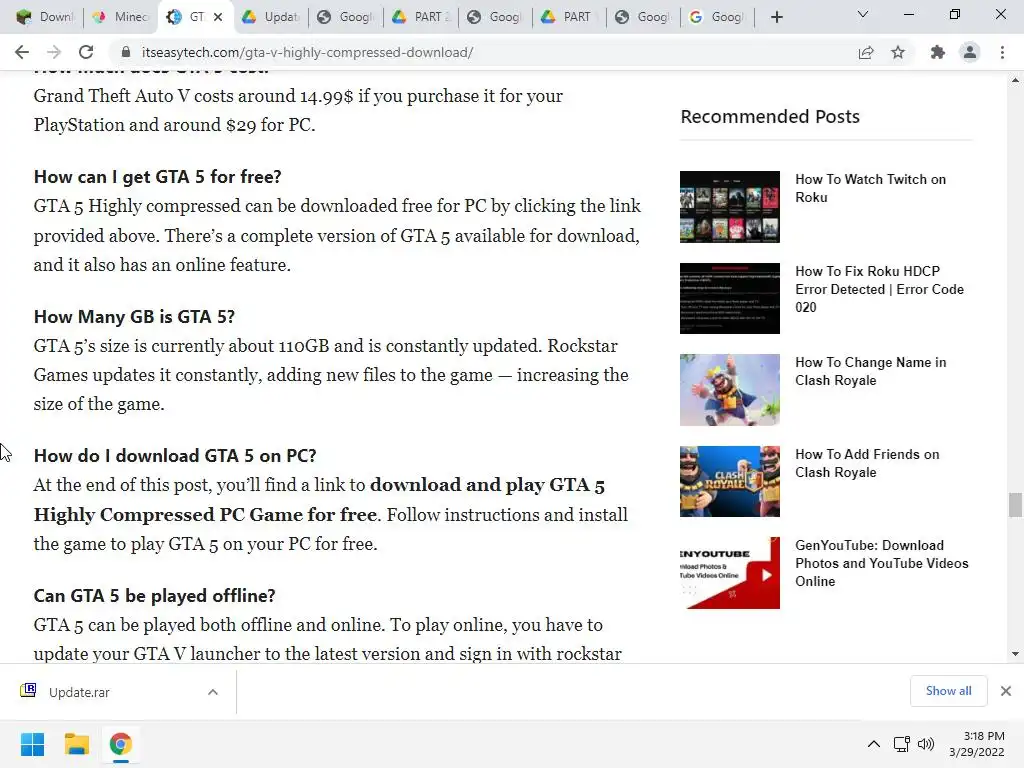Switch to the first PART Drive tab
Screen dimensions: 1024x768
point(421,17)
